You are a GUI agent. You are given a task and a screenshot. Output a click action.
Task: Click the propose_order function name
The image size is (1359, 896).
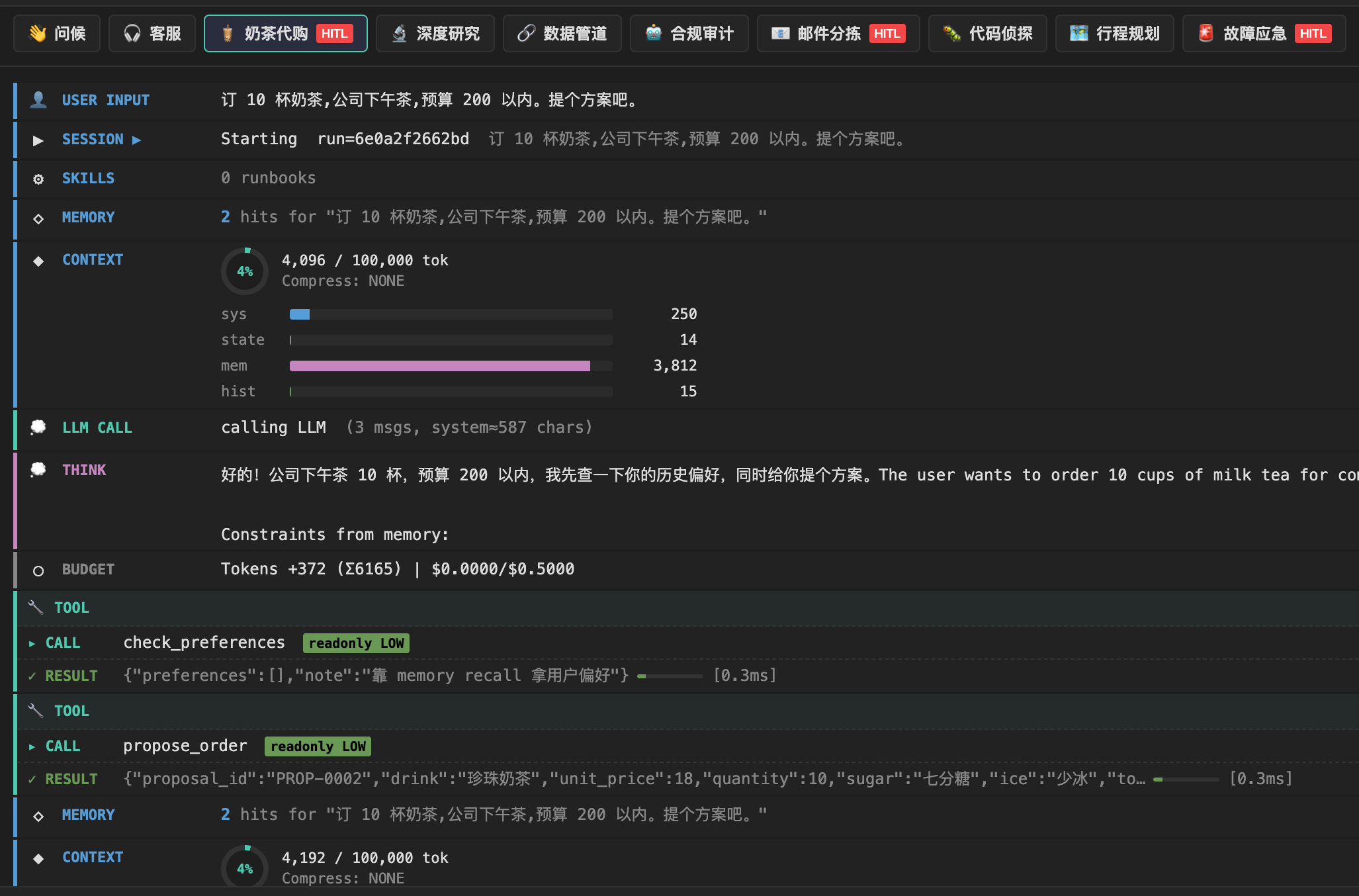[x=185, y=746]
